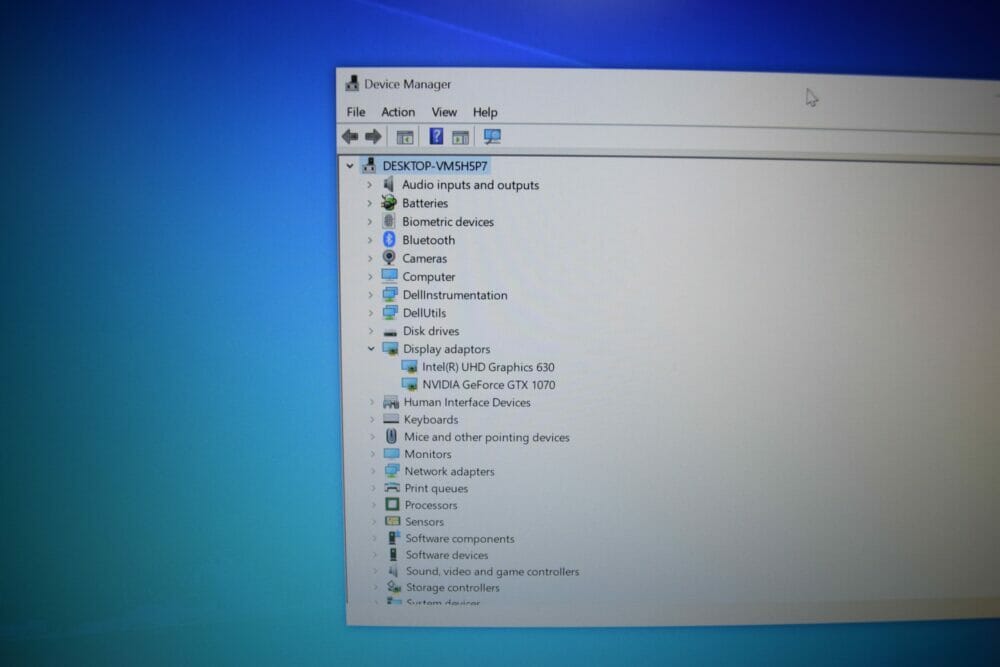Click the speaker icon beside Audio inputs and outputs
The image size is (1000, 667).
(x=389, y=184)
